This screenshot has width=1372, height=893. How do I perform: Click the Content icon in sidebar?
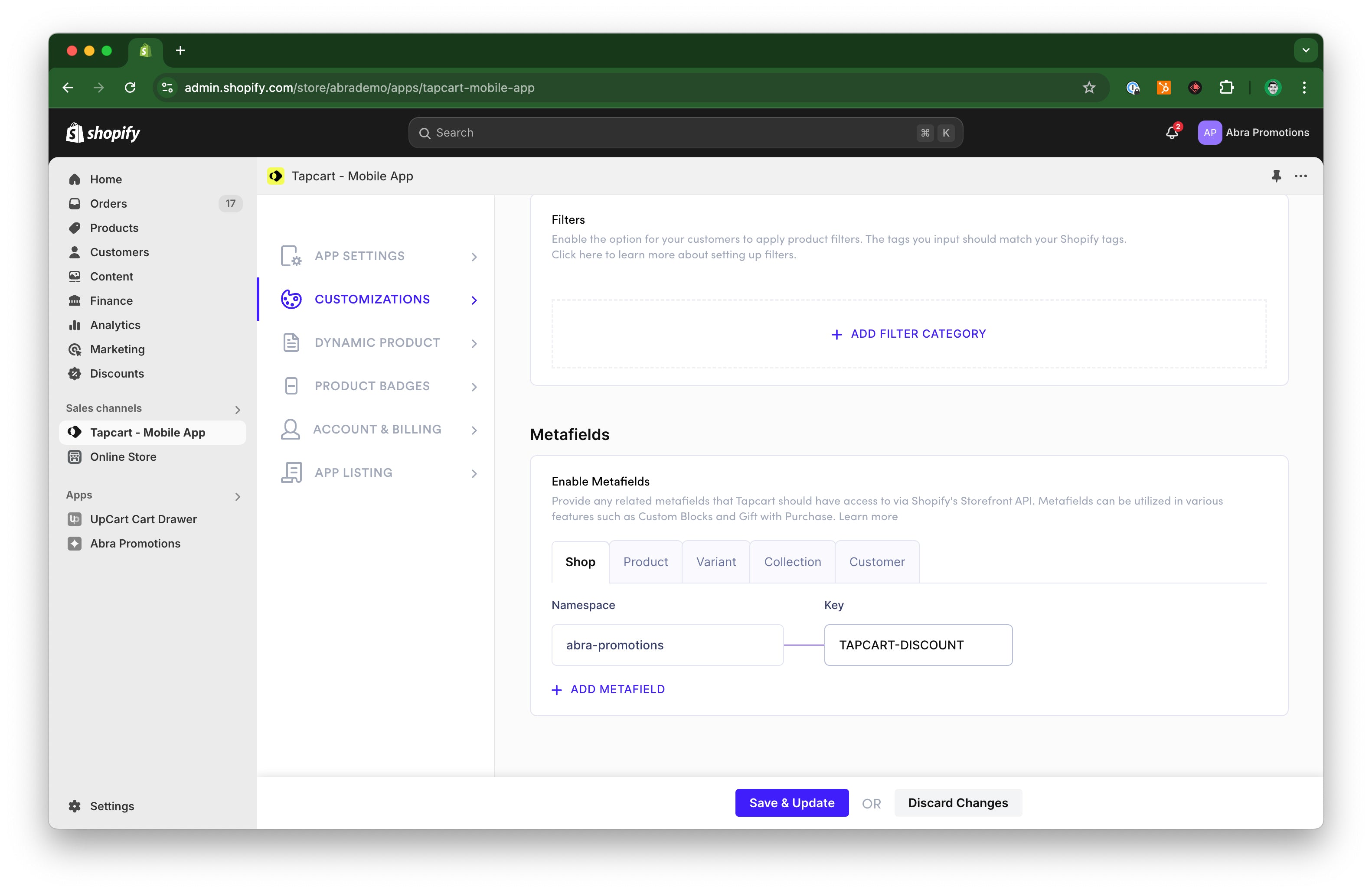(75, 276)
